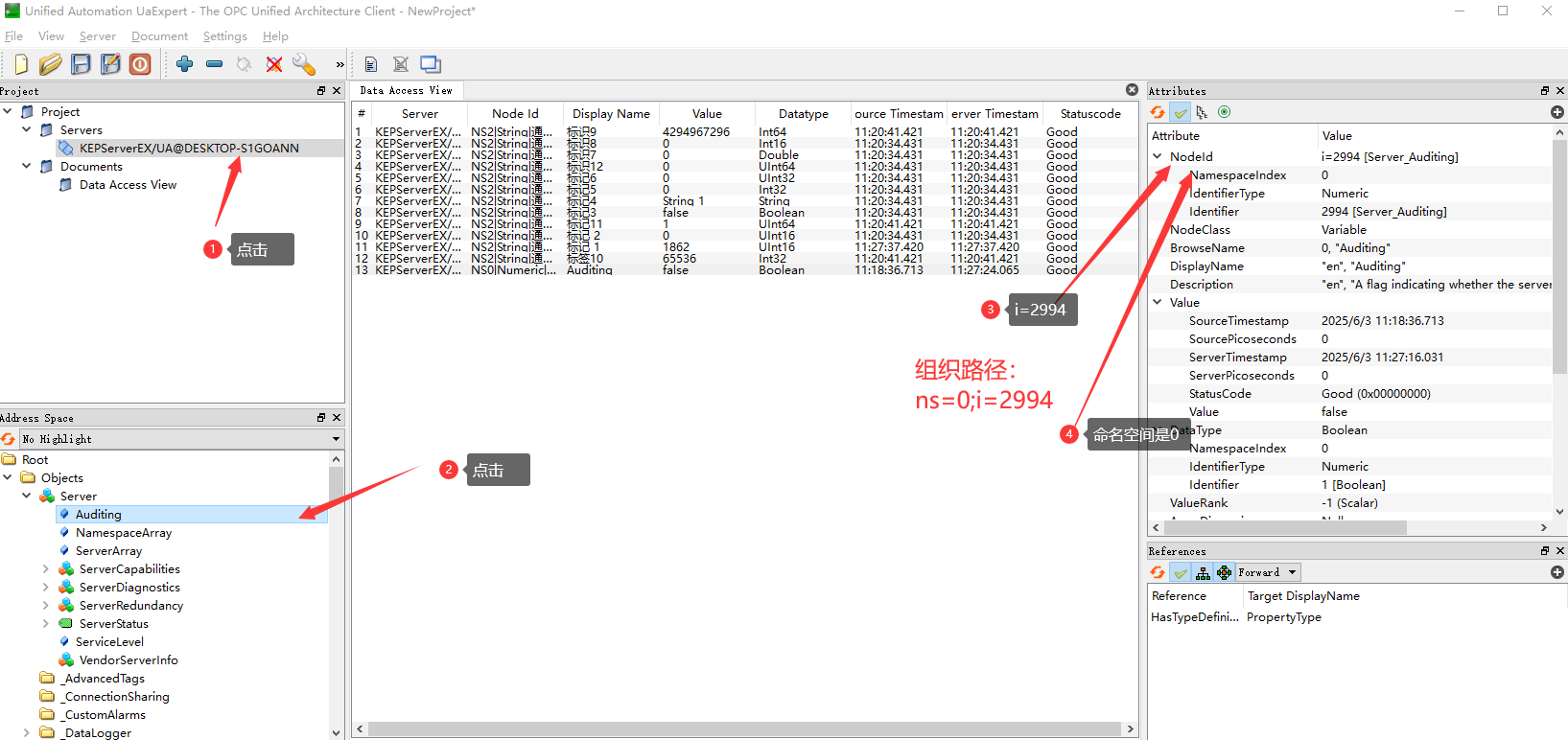
Task: Click the Save Project floppy icon
Action: 81,64
